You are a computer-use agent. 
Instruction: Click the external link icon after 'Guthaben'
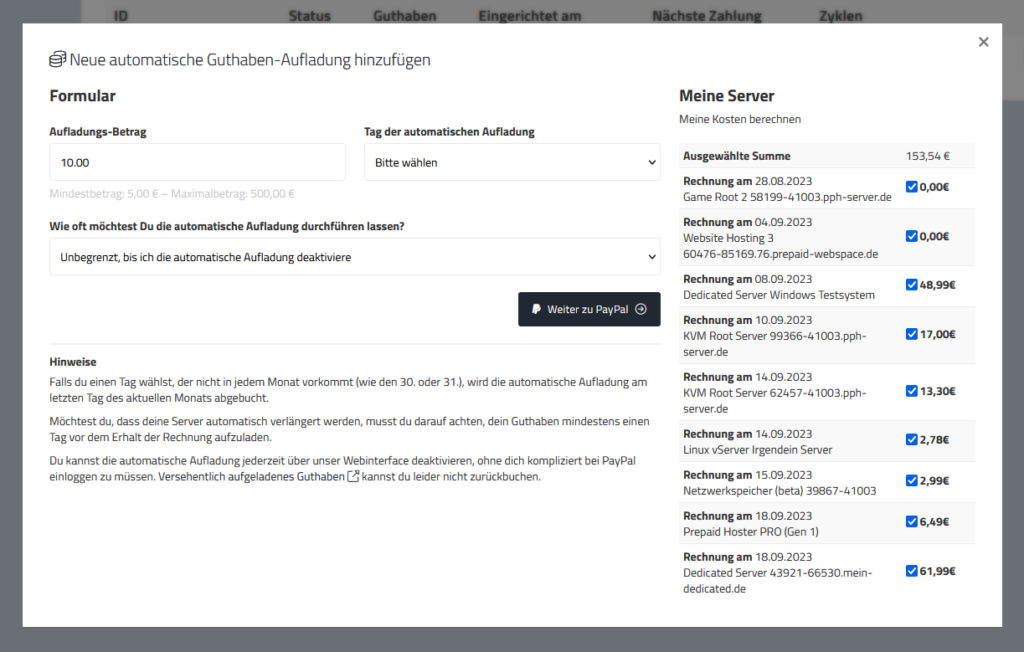[353, 476]
